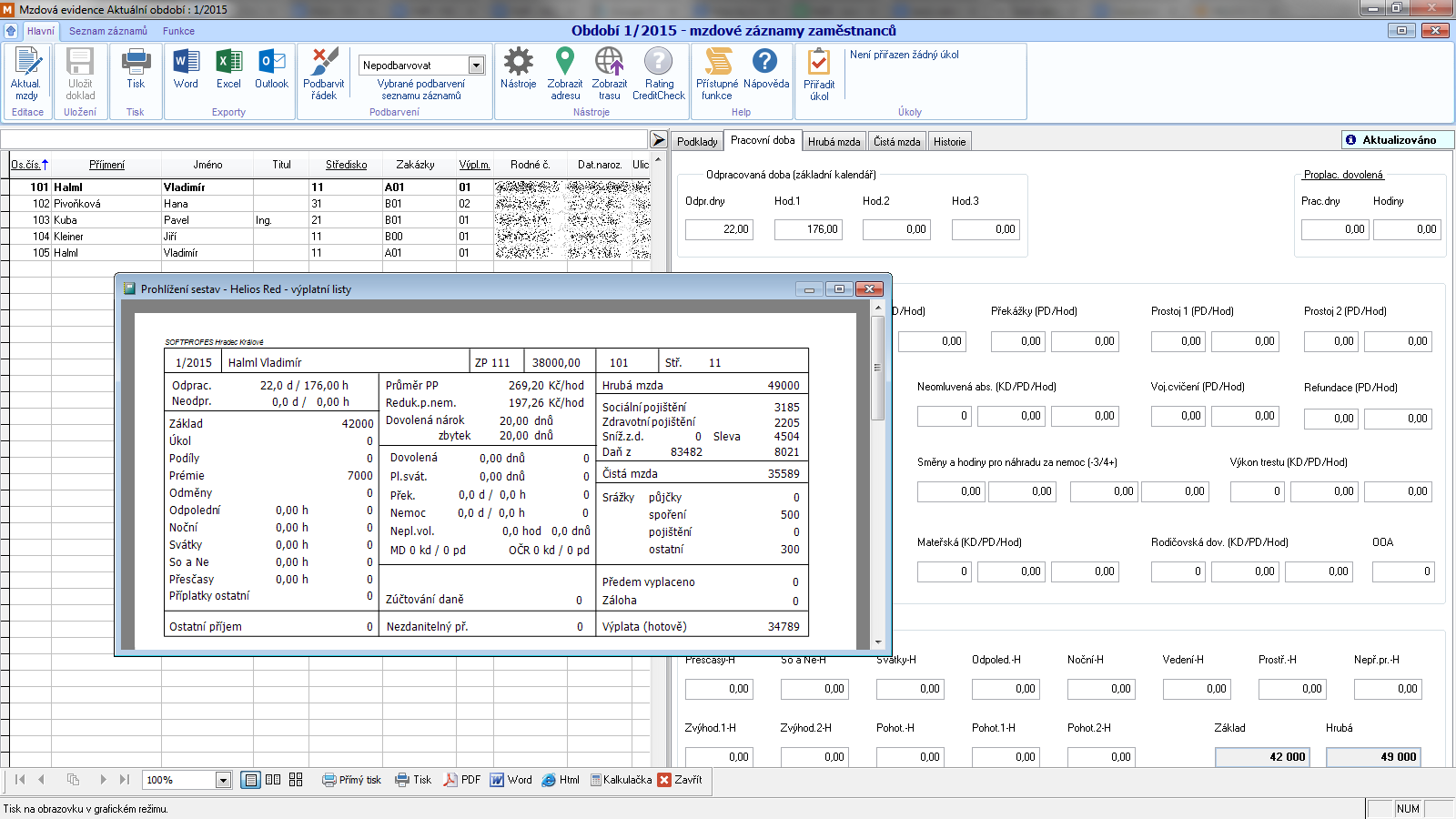This screenshot has width=1456, height=819.
Task: Expand the 100% zoom dropdown
Action: pos(223,780)
